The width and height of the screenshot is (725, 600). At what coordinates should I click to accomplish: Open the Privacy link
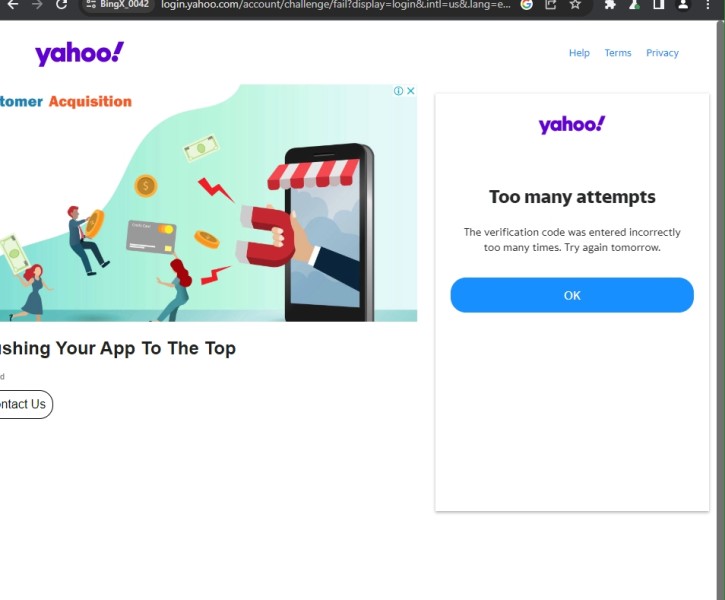point(662,53)
